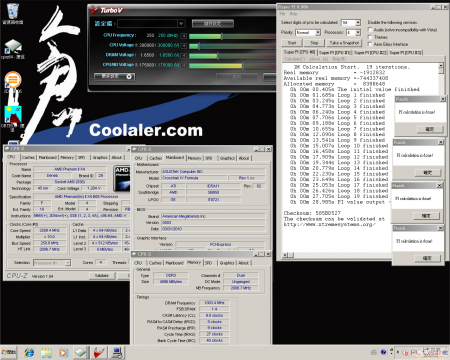Decrease CPU Voltage with its arrow button
The width and height of the screenshot is (450, 360).
tap(183, 45)
